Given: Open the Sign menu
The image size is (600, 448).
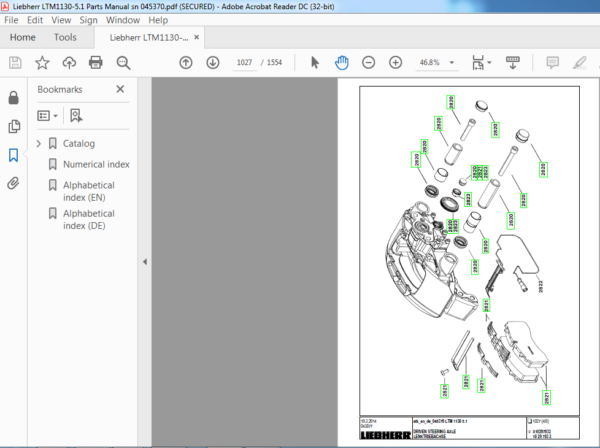Looking at the screenshot, I should point(88,20).
